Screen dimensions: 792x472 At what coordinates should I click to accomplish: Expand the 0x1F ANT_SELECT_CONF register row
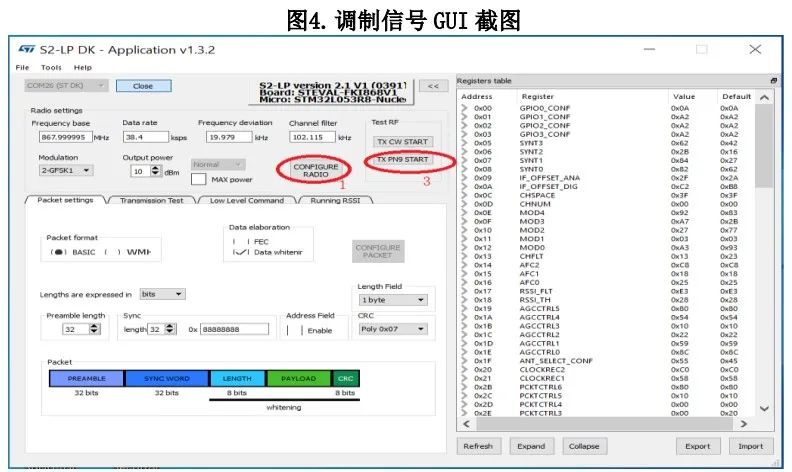[x=465, y=361]
